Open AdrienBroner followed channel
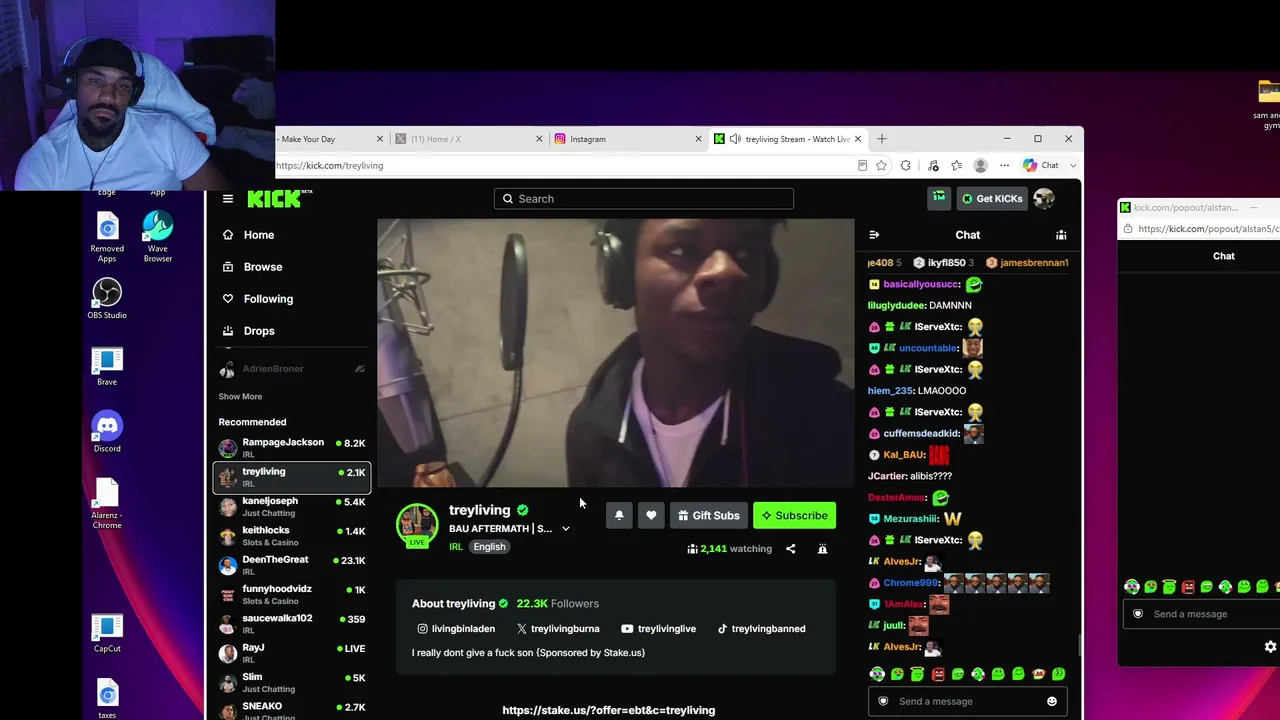The image size is (1280, 720). point(291,369)
